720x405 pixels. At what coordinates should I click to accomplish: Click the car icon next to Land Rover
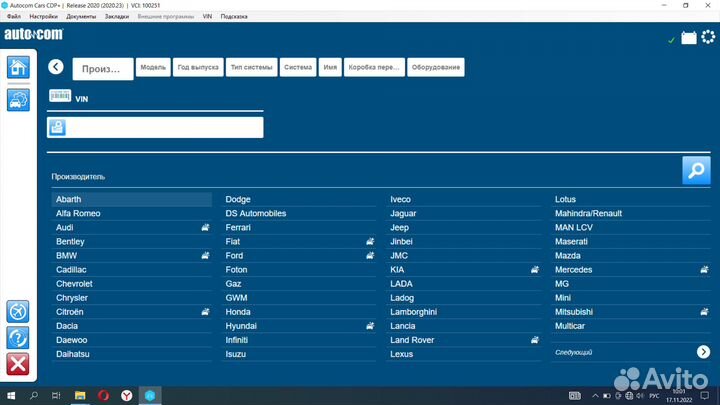point(535,340)
